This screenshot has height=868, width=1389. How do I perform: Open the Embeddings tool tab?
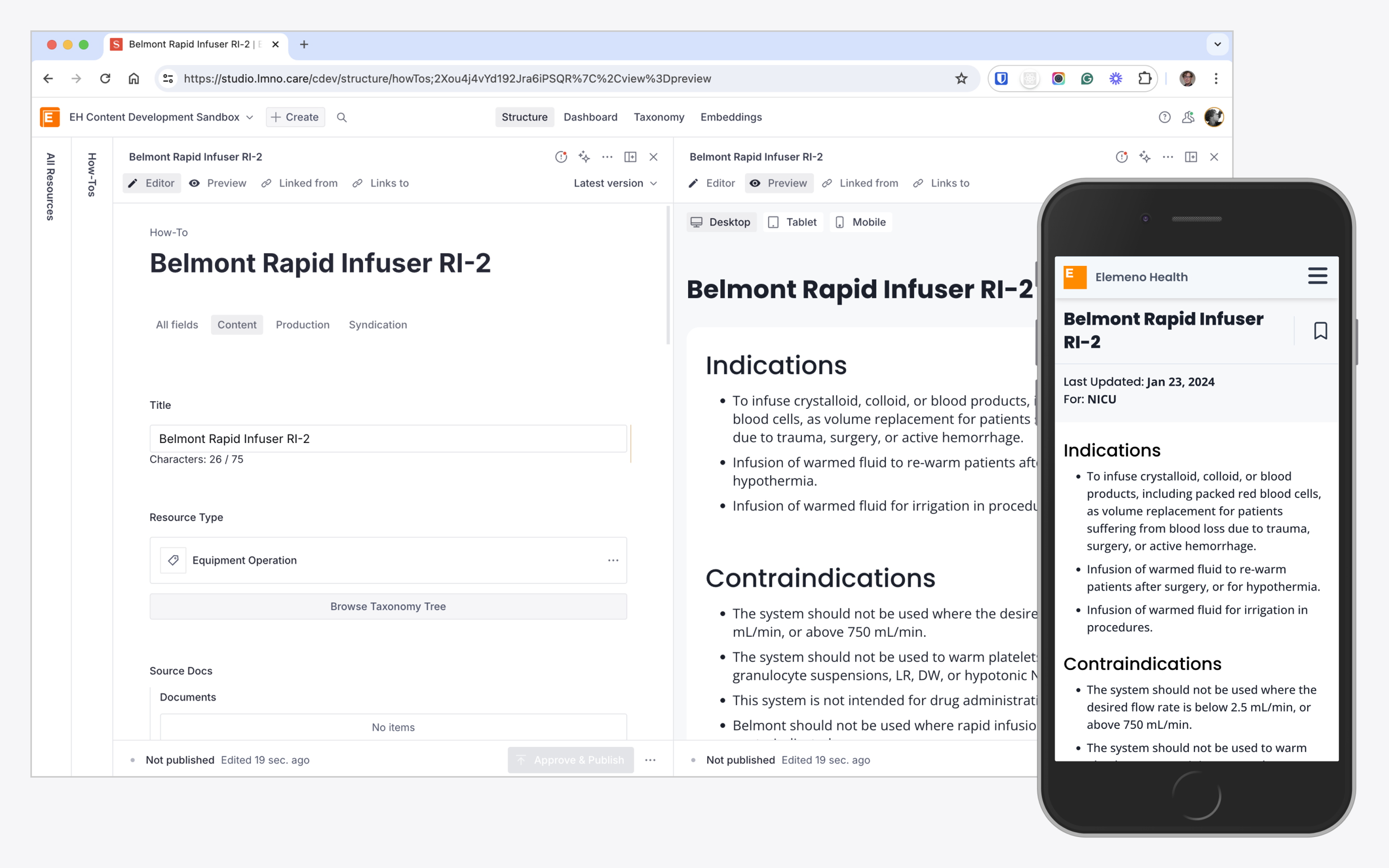coord(731,117)
